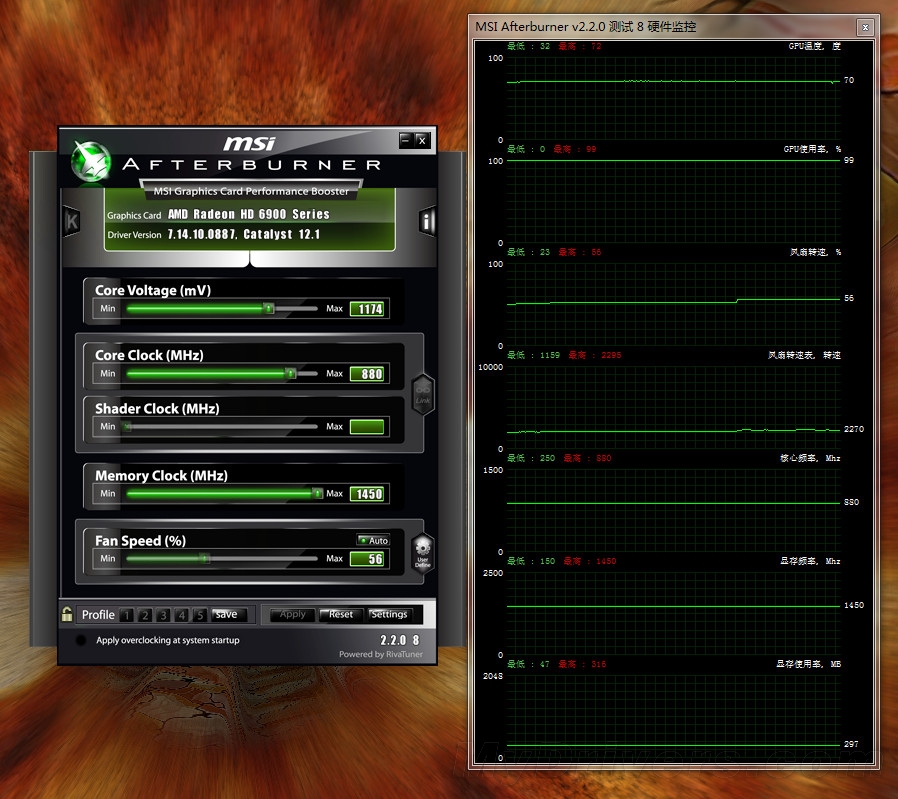Open the information i side button
898x799 pixels.
427,221
